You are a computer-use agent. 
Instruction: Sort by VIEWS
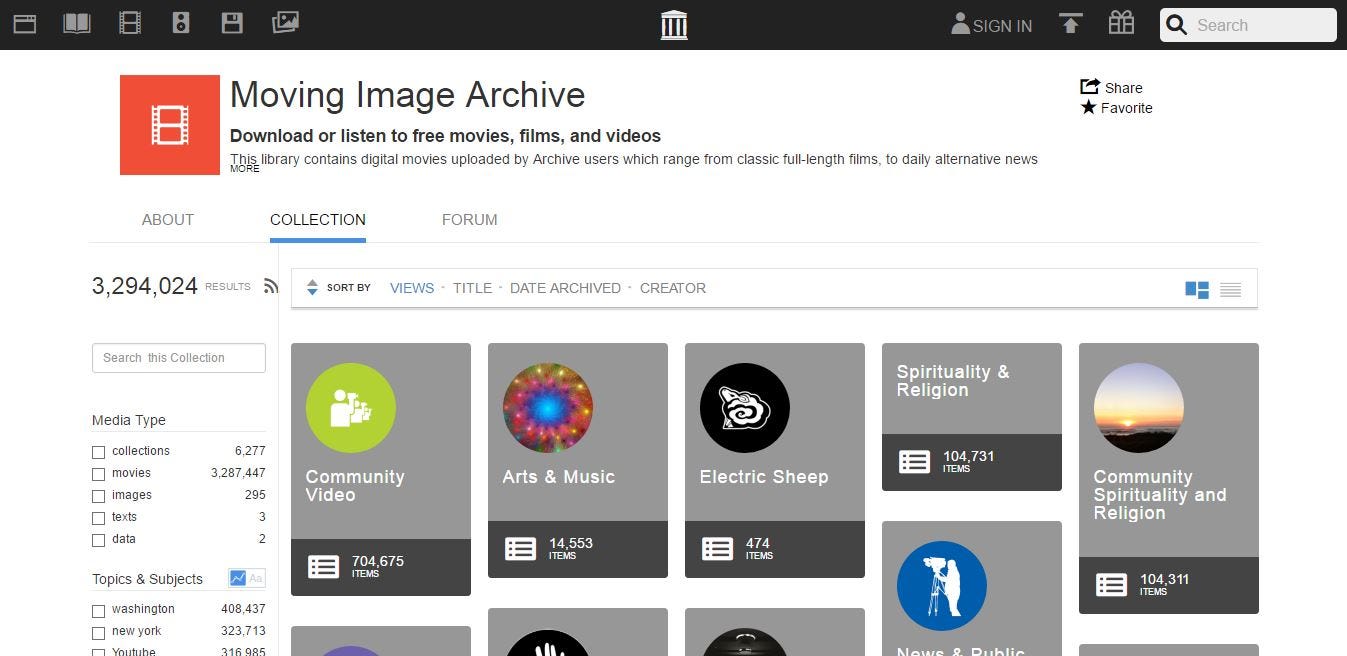(412, 288)
